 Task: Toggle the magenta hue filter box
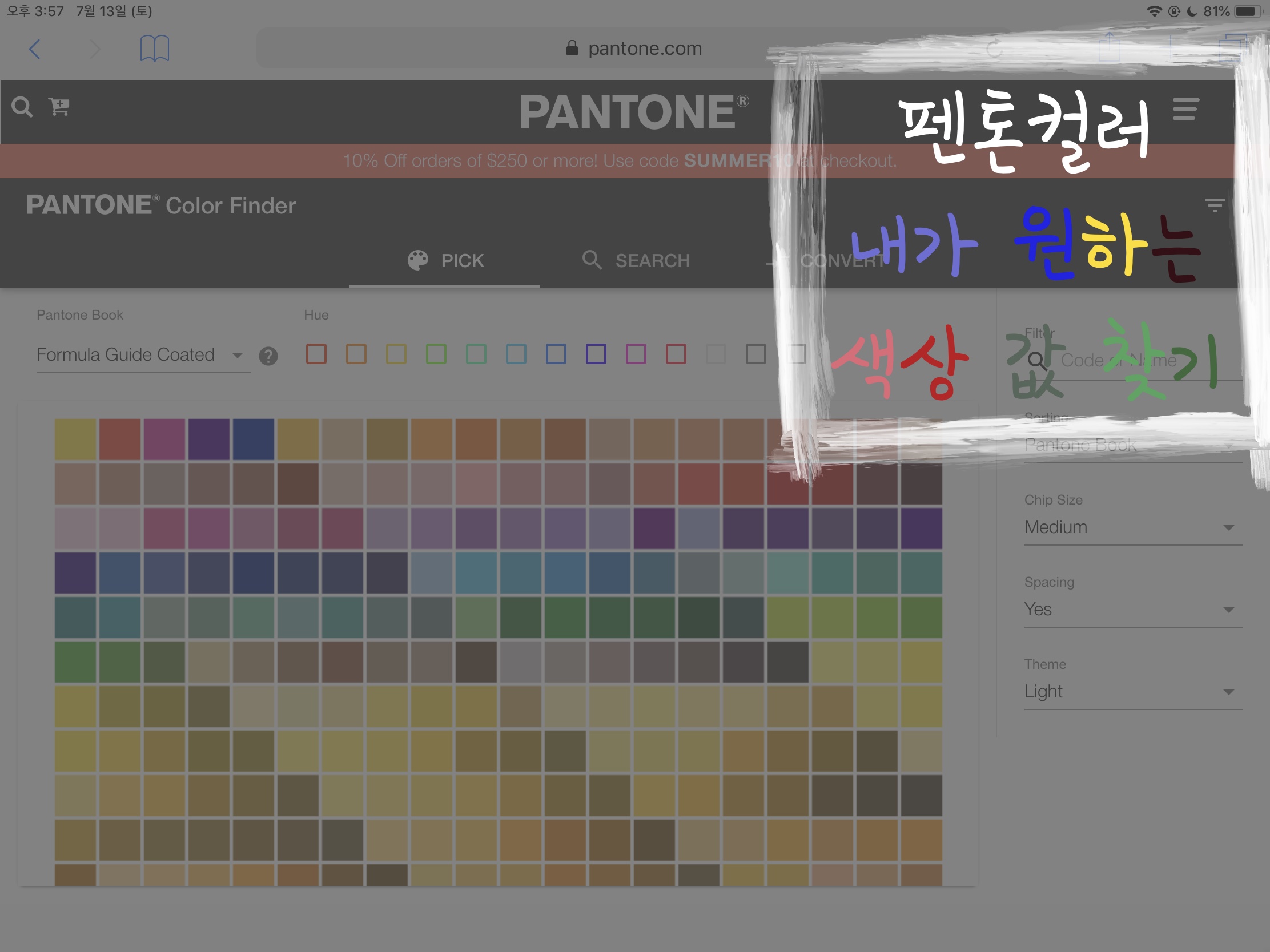pyautogui.click(x=636, y=354)
